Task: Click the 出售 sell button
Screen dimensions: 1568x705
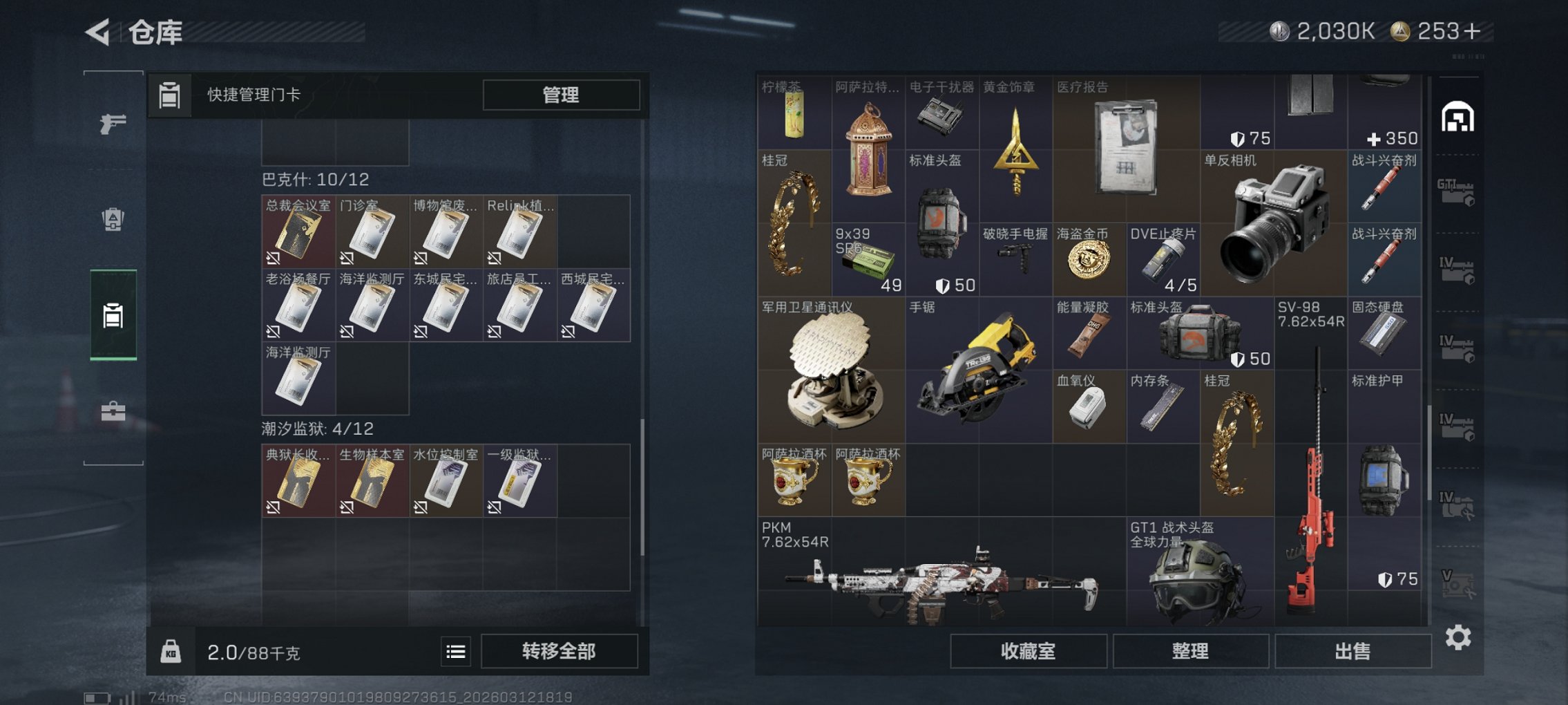Action: point(1352,651)
